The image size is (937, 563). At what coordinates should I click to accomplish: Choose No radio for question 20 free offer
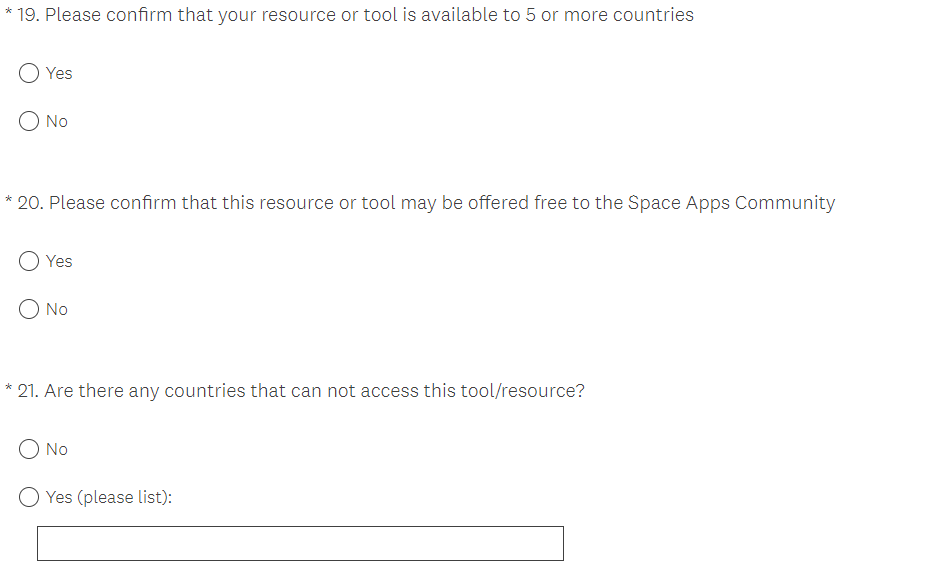click(x=30, y=309)
